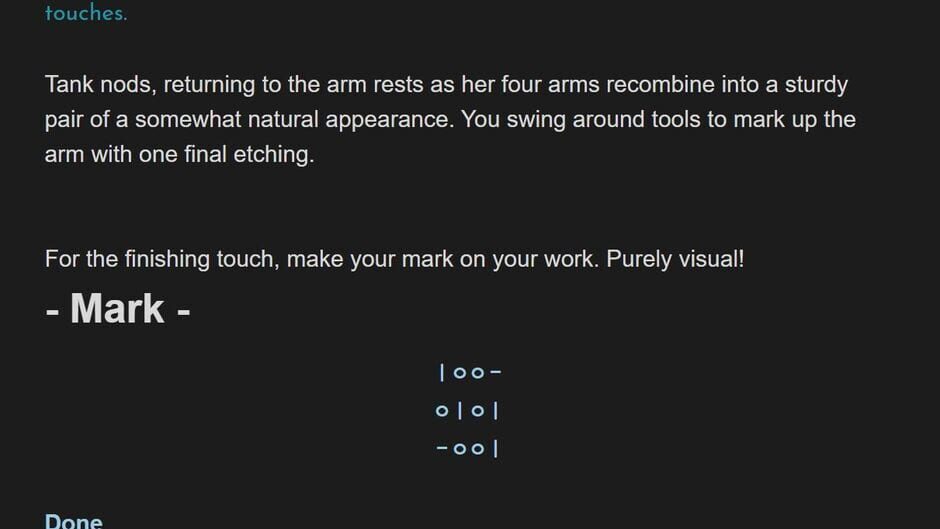Click the teal "touches." link text
940x529 pixels.
(x=86, y=14)
